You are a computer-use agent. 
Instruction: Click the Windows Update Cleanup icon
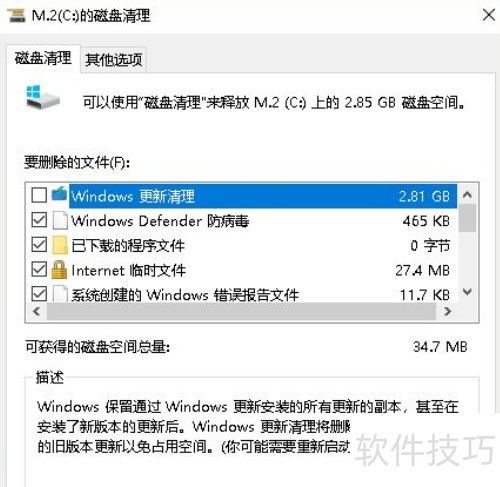(59, 194)
